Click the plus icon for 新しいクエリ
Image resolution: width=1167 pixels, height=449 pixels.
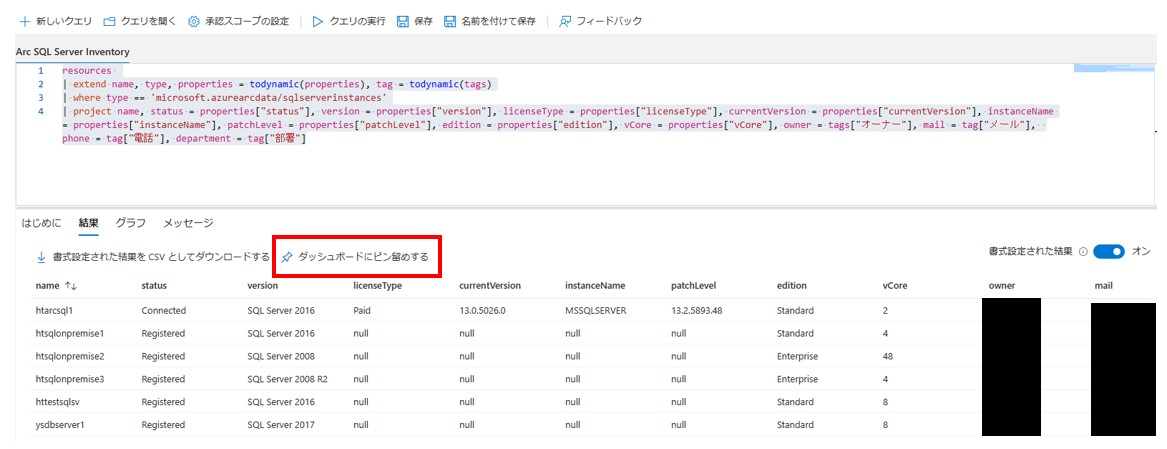25,22
